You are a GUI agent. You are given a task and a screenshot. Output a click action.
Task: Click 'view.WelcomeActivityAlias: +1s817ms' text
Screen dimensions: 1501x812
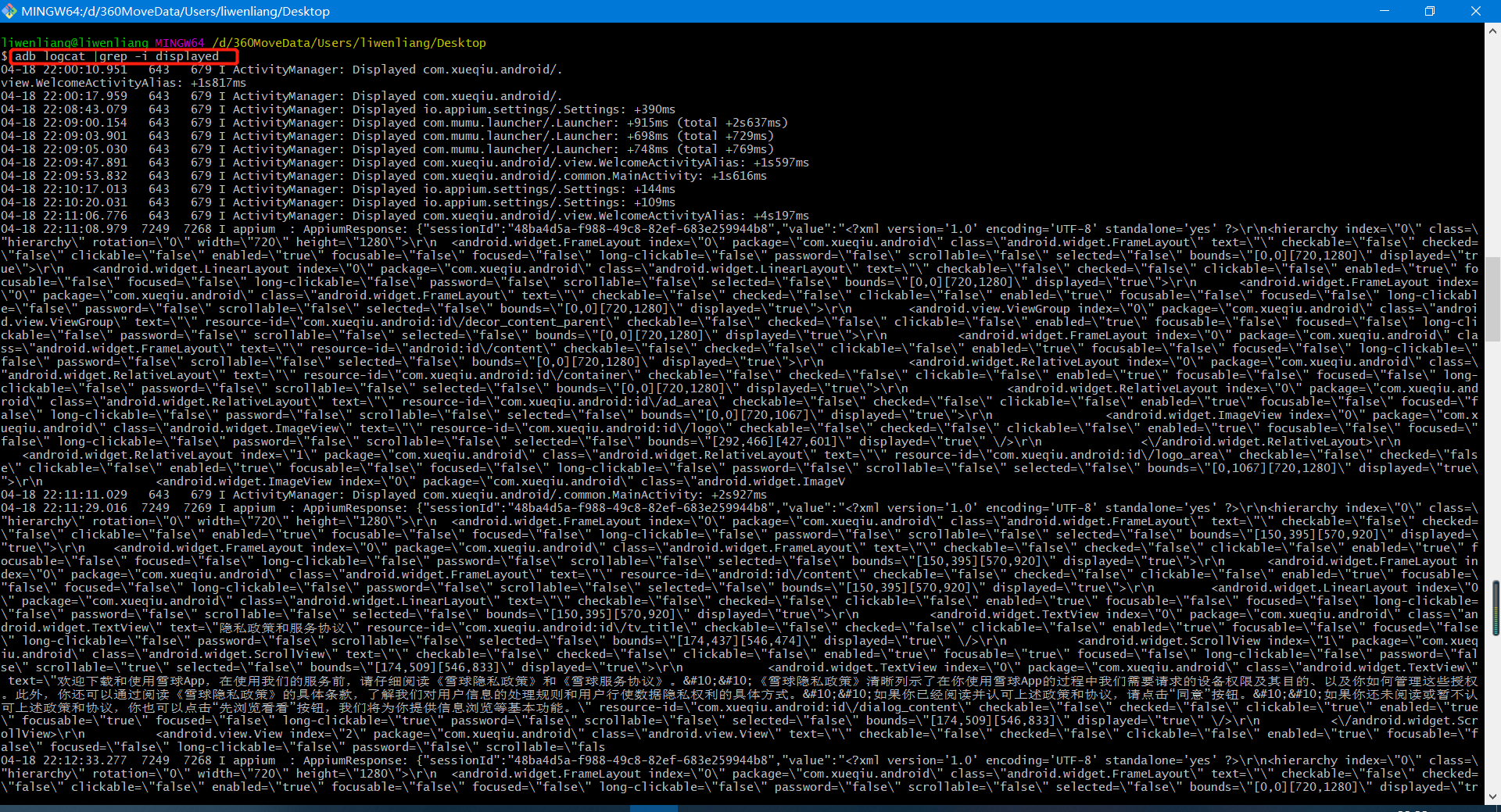point(124,83)
